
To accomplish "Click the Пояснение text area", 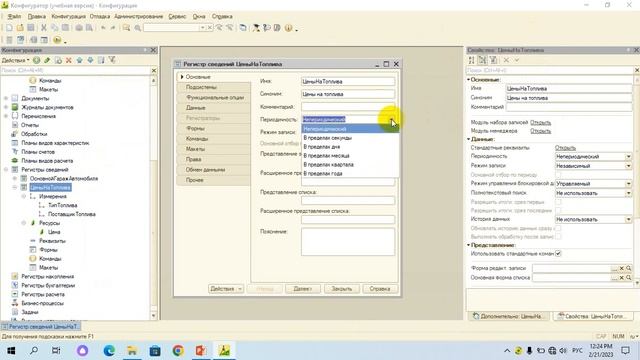I will (348, 242).
